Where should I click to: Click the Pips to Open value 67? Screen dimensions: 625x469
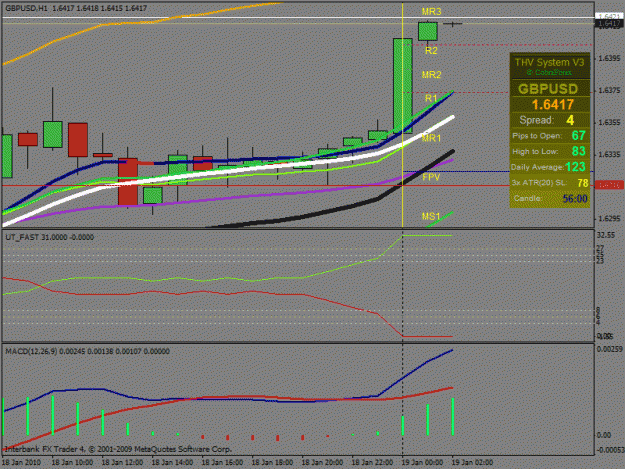[578, 135]
